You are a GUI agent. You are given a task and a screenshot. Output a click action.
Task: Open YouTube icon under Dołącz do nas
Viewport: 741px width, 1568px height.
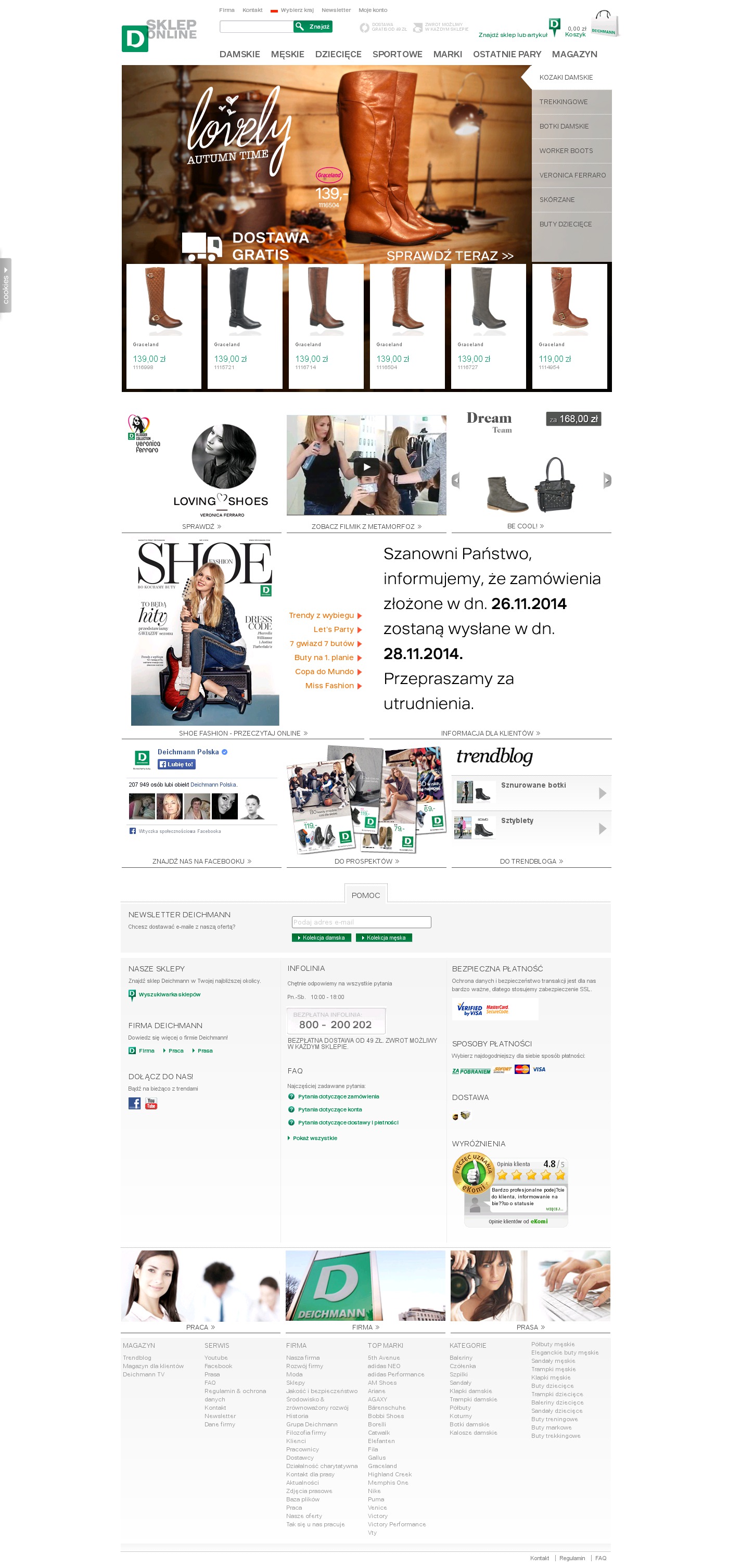pyautogui.click(x=151, y=1104)
